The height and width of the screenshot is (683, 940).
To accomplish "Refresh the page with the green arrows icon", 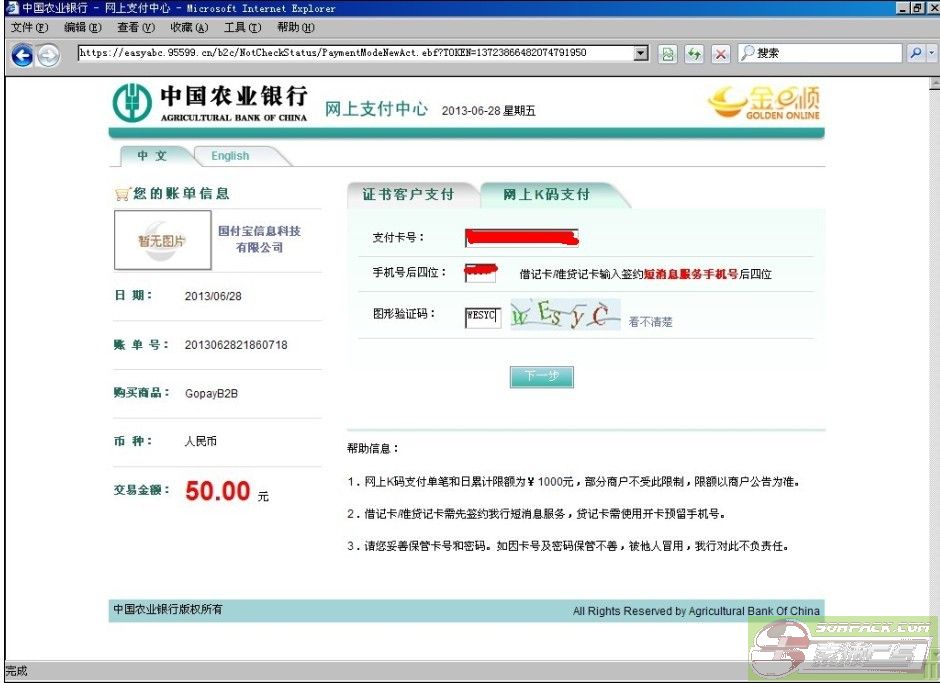I will [694, 54].
